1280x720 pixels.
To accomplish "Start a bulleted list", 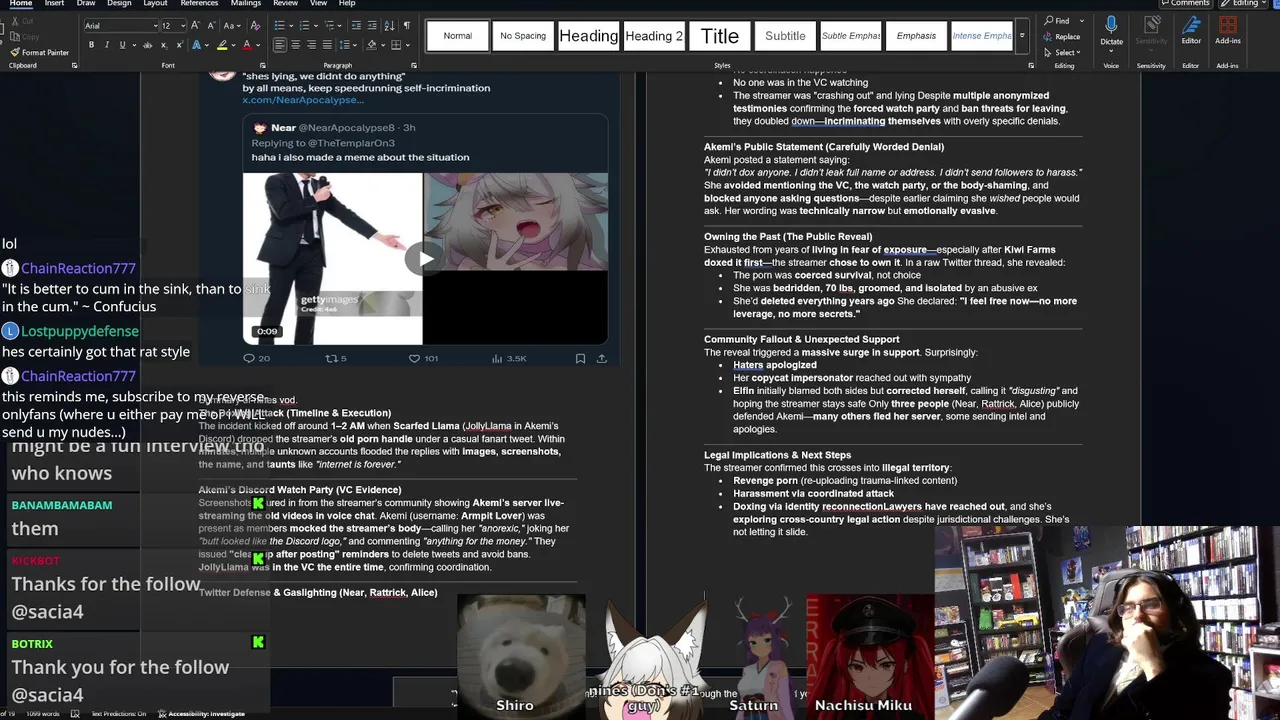I will [280, 25].
